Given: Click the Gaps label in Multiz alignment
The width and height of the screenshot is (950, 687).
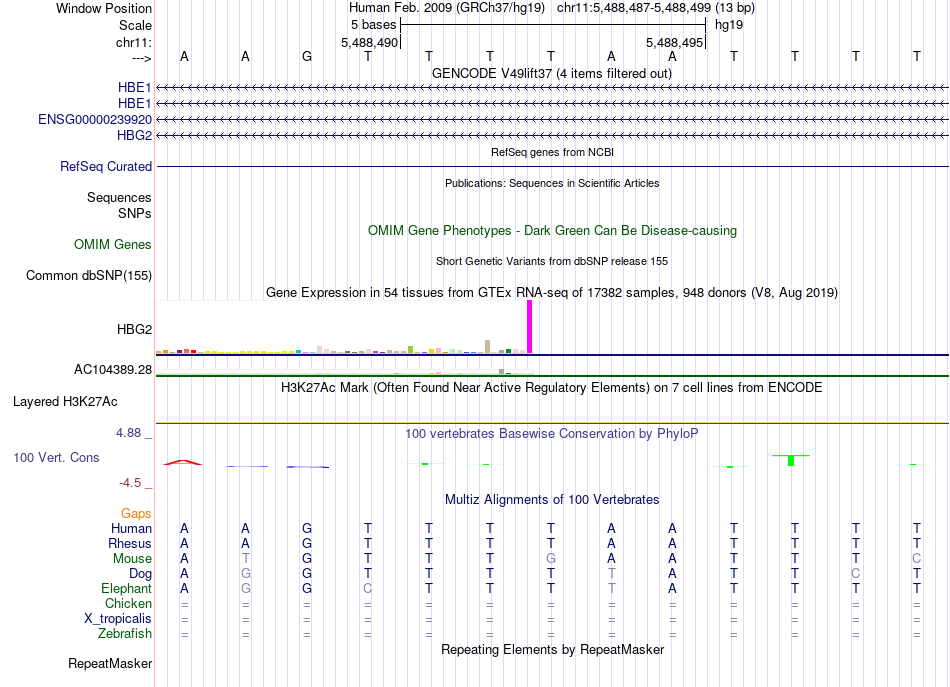Looking at the screenshot, I should (x=136, y=513).
